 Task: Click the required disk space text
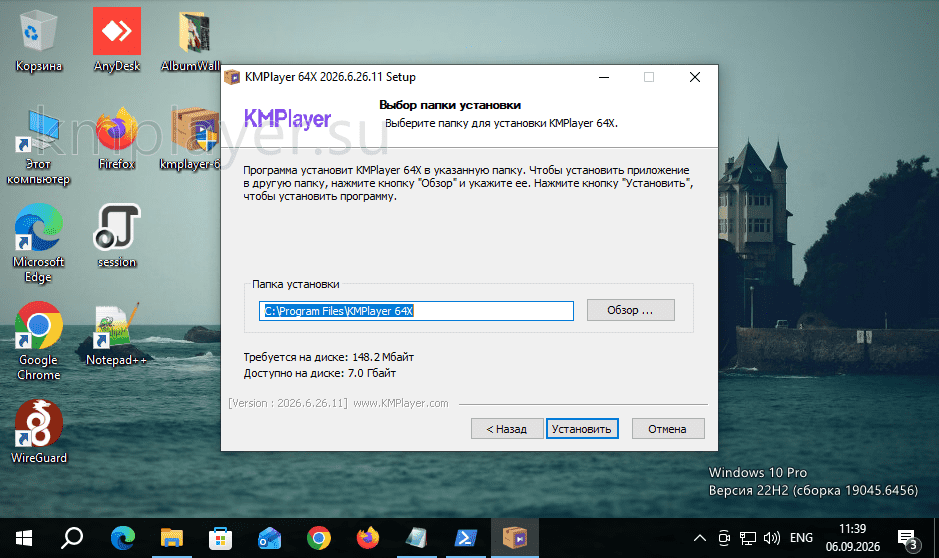(x=329, y=357)
